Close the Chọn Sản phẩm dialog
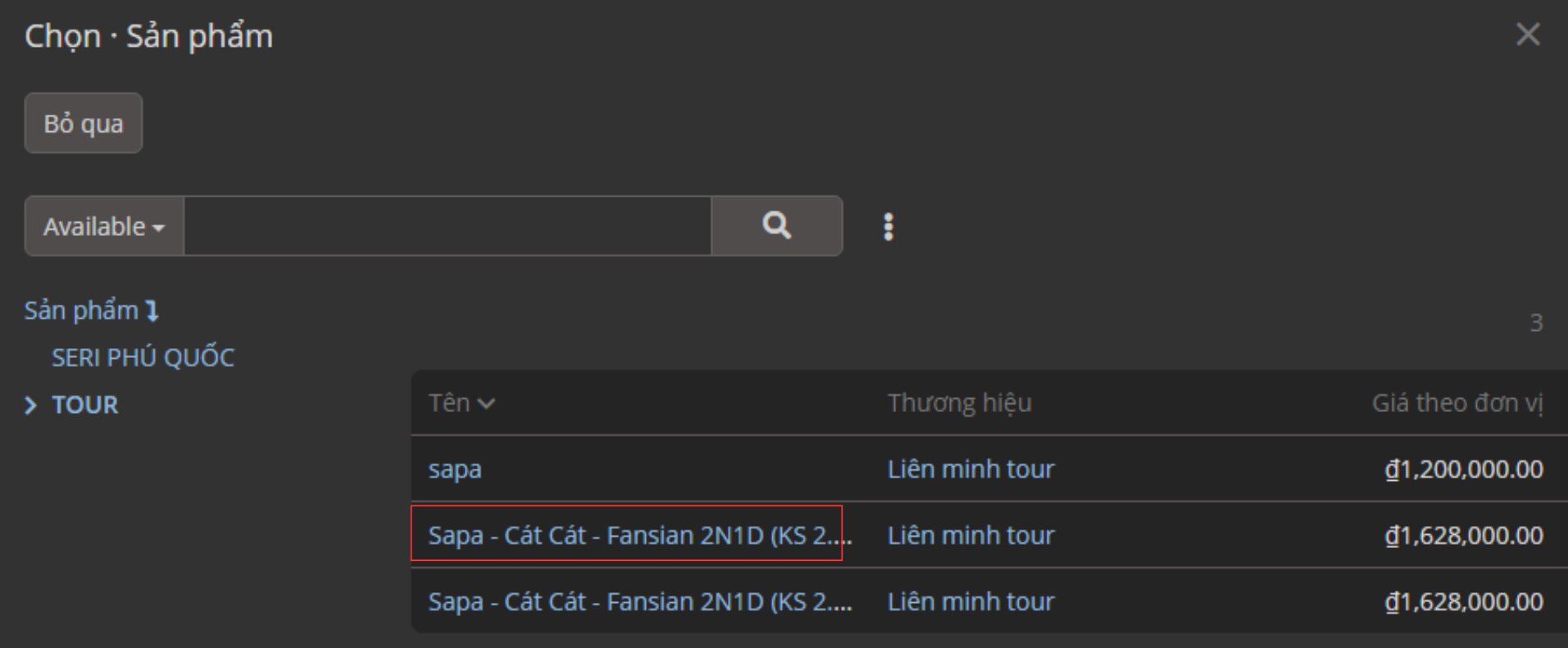 point(1528,34)
